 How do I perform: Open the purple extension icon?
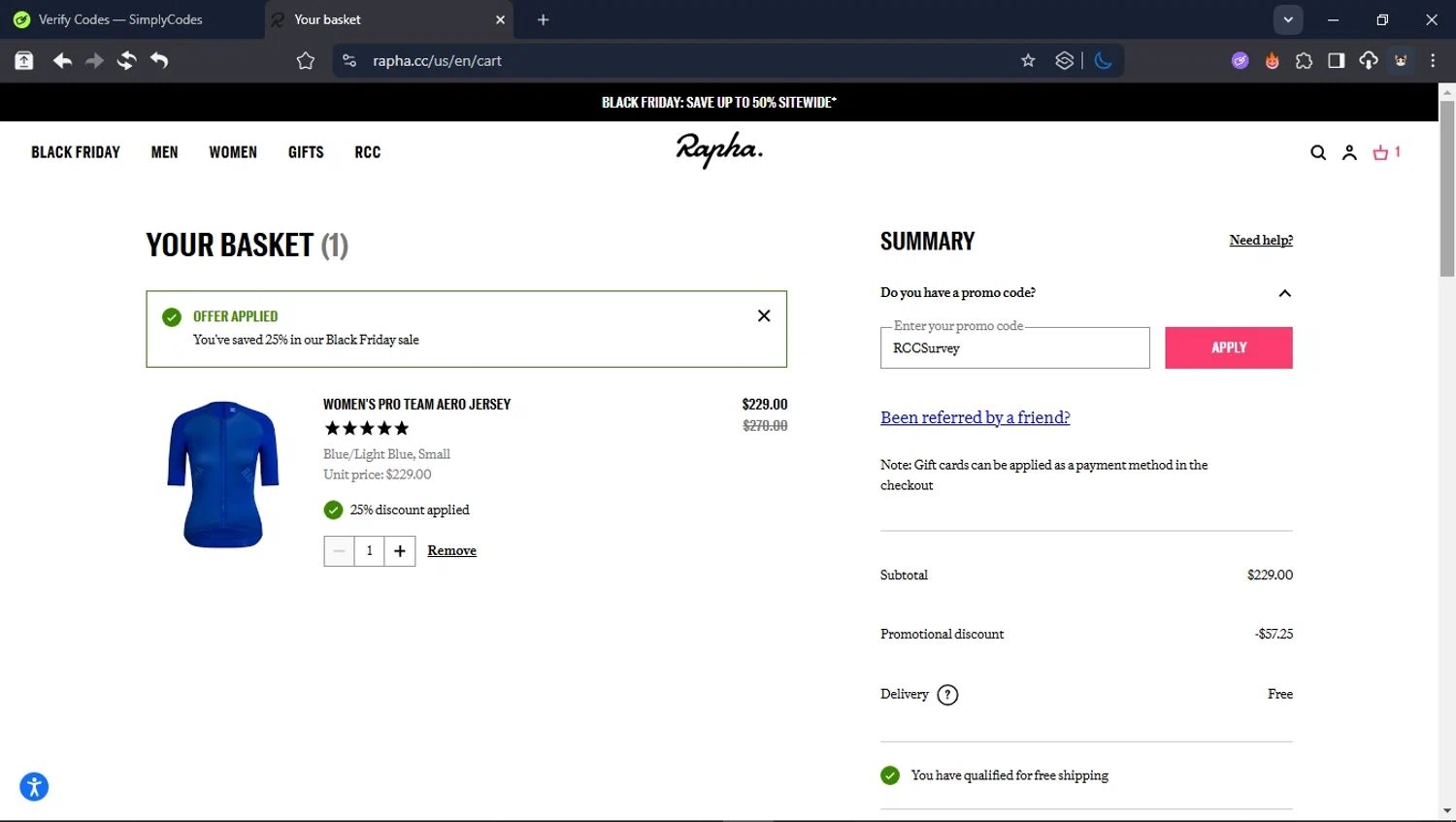1240,60
